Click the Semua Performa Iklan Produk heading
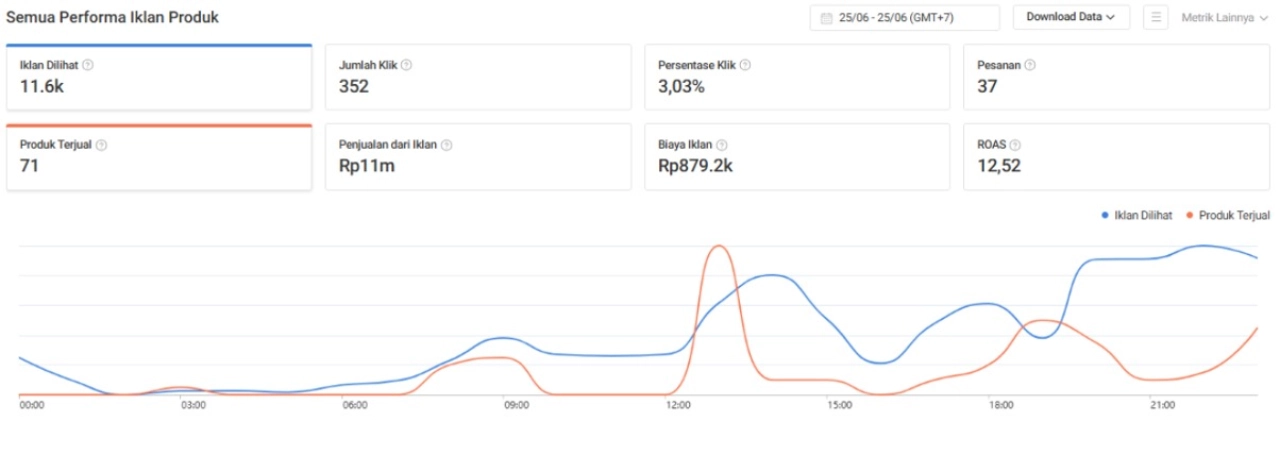 tap(112, 17)
